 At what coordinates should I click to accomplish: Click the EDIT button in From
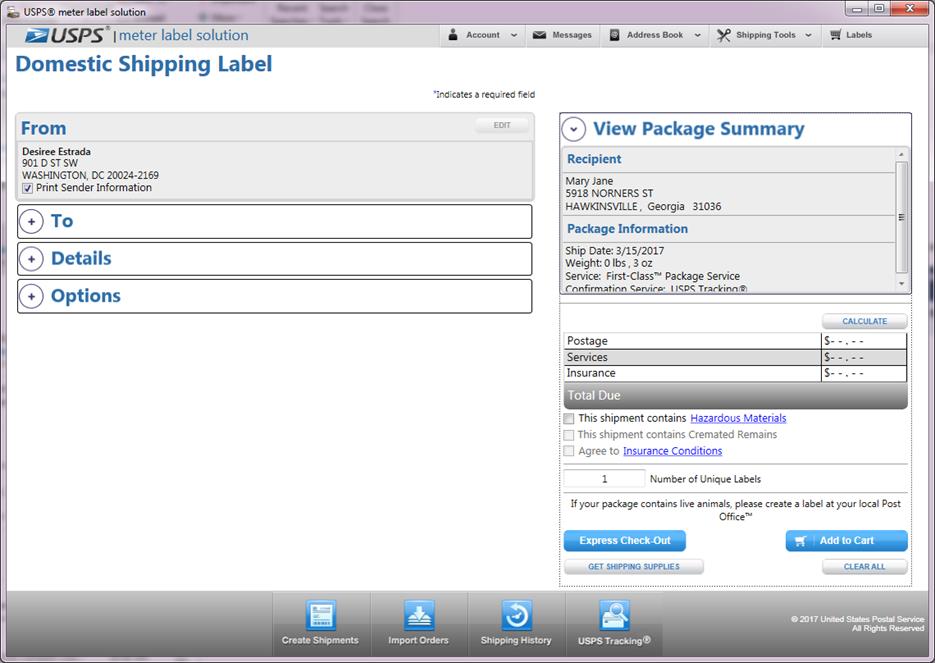[502, 125]
